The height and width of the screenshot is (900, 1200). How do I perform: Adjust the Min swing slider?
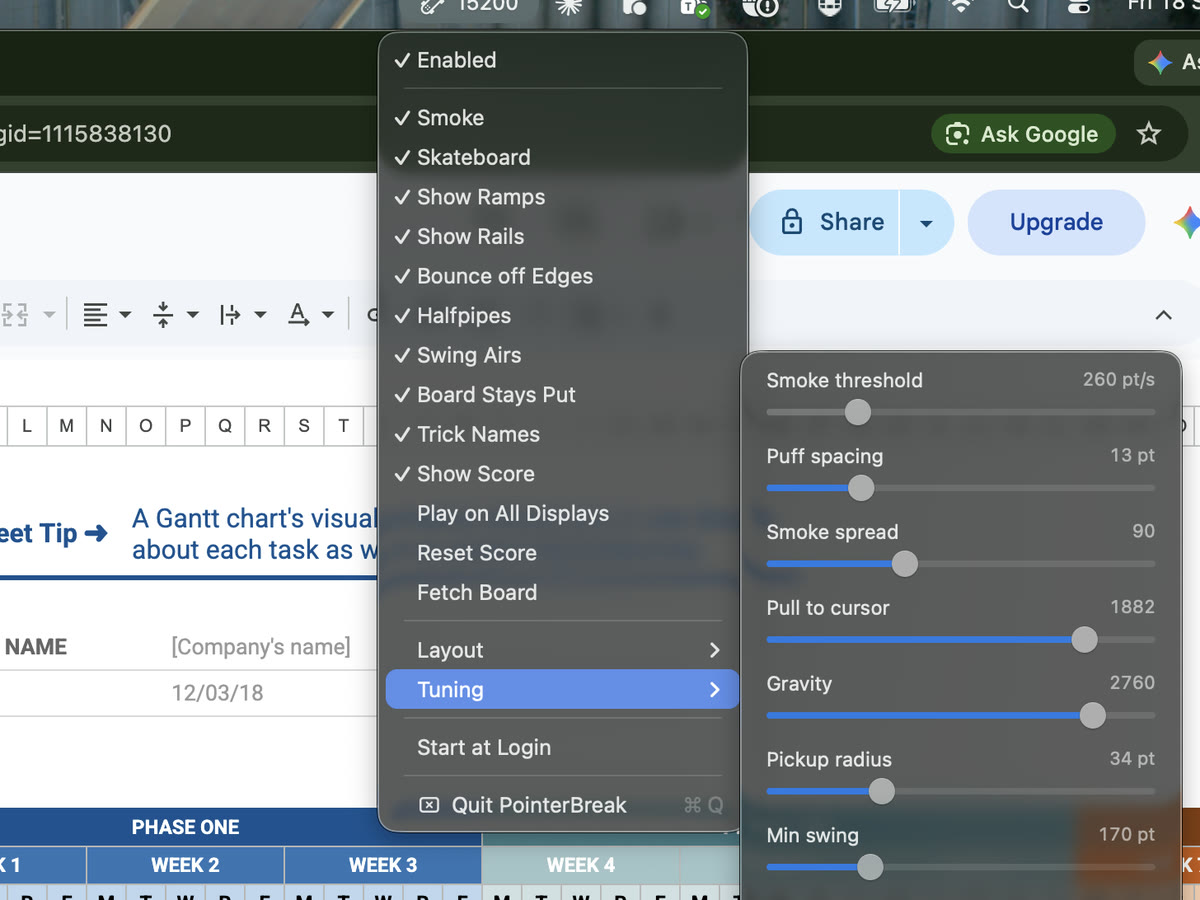(870, 867)
